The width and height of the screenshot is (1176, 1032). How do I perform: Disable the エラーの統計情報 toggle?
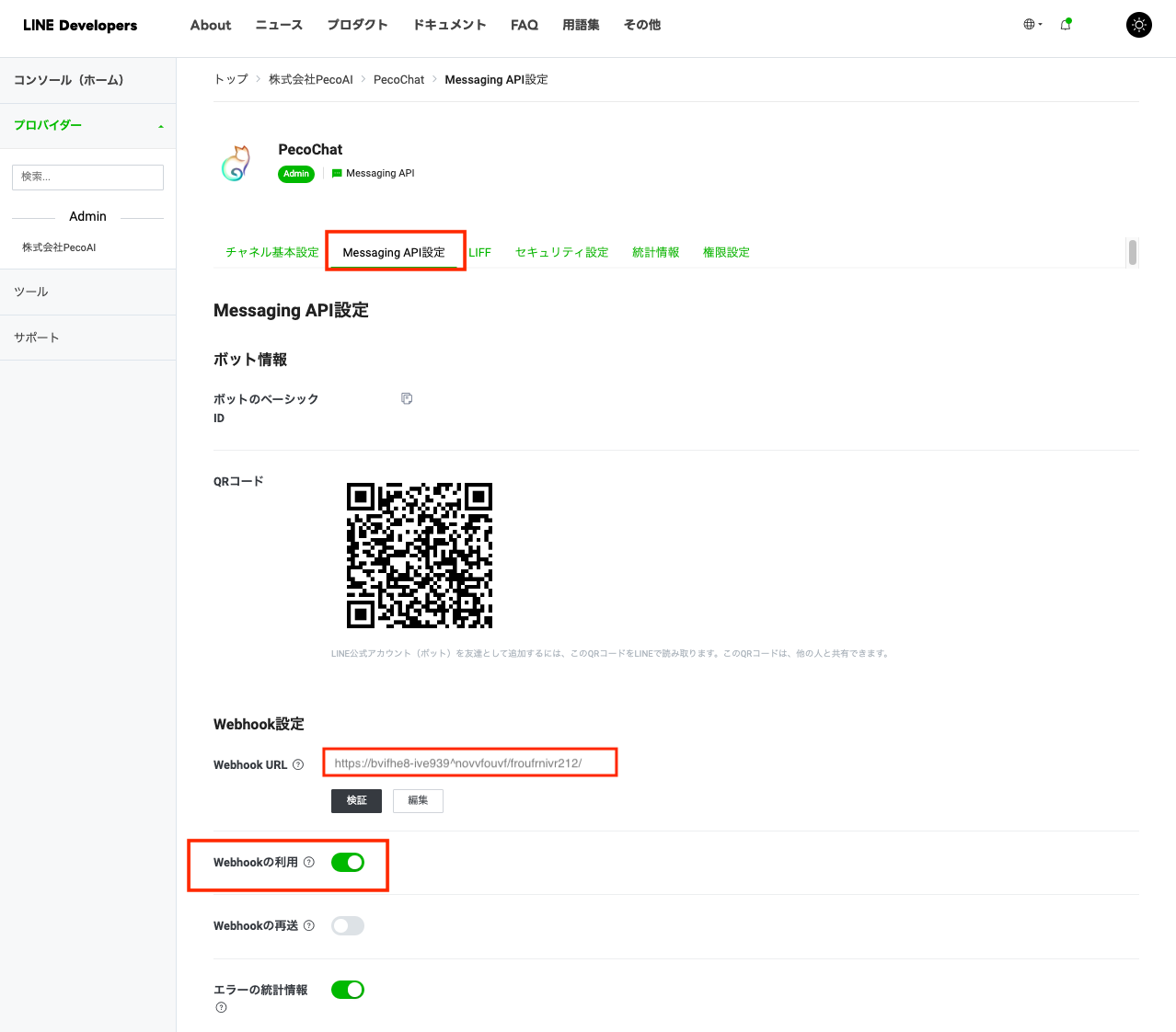coord(347,989)
